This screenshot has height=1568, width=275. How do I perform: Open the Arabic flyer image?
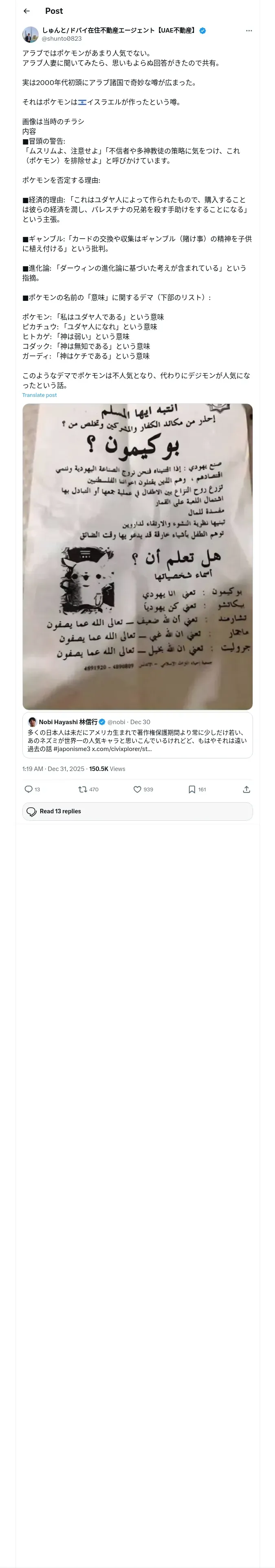click(x=138, y=556)
